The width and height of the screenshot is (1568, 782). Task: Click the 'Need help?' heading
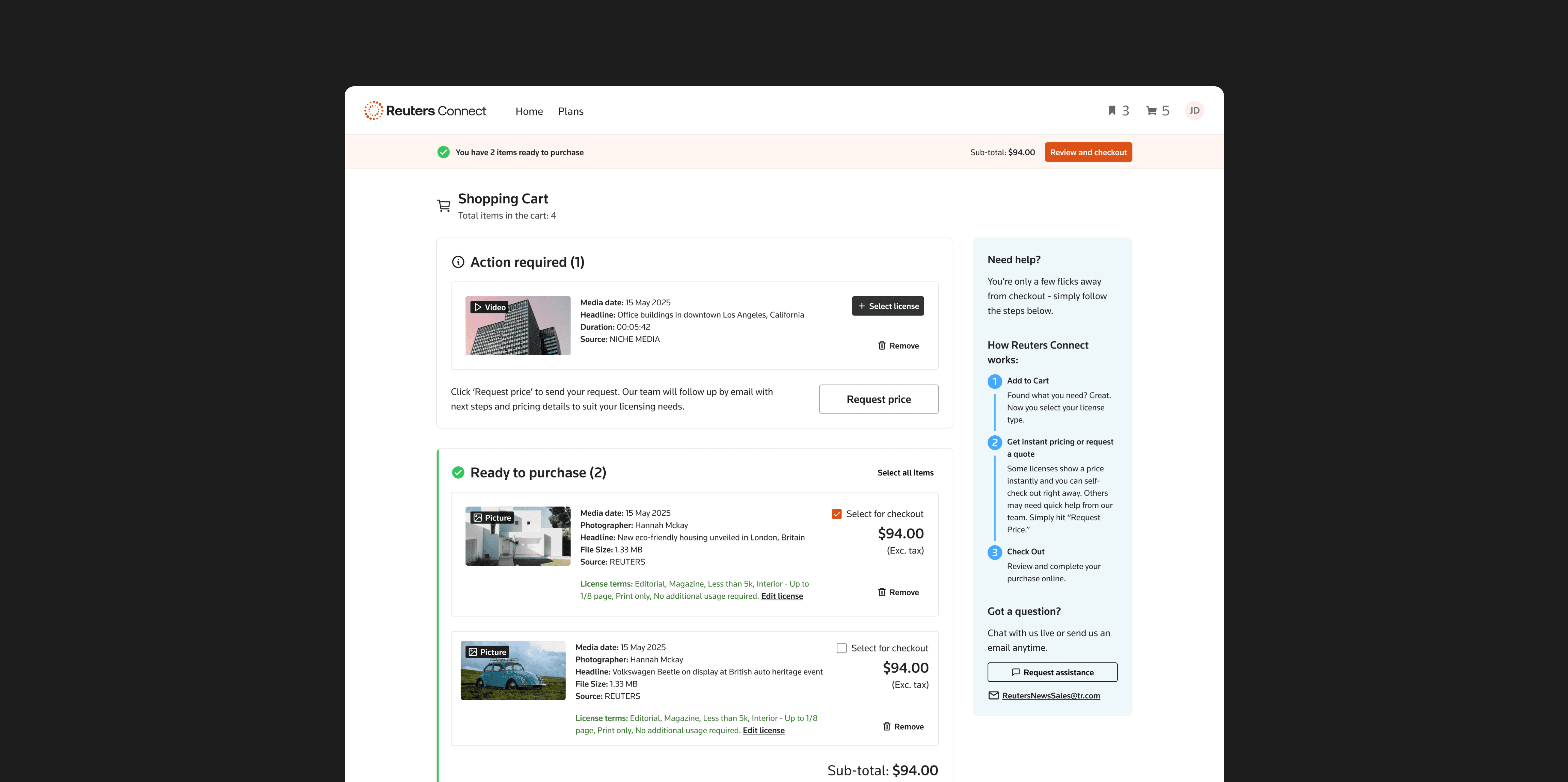tap(1014, 260)
